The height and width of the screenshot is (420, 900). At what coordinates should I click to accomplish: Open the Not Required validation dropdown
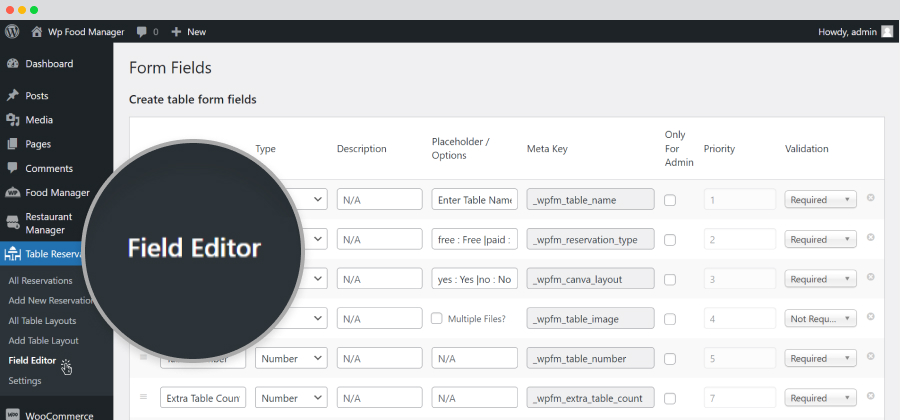point(820,318)
